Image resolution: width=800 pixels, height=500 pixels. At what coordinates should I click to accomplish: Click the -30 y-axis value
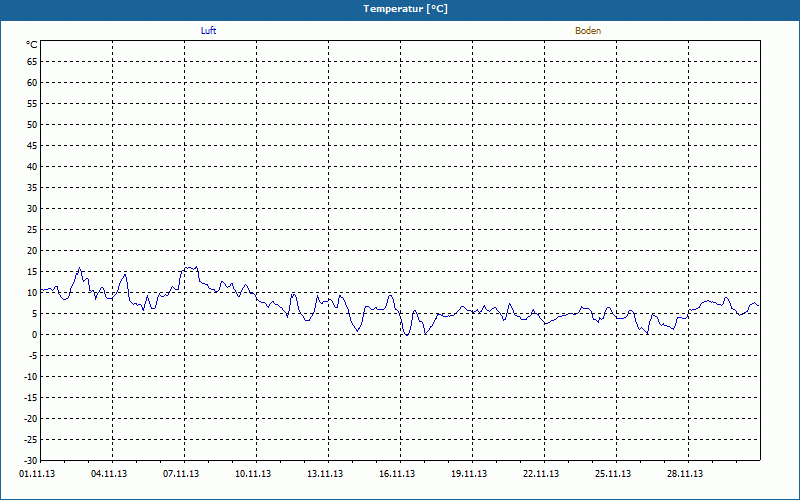pos(31,460)
